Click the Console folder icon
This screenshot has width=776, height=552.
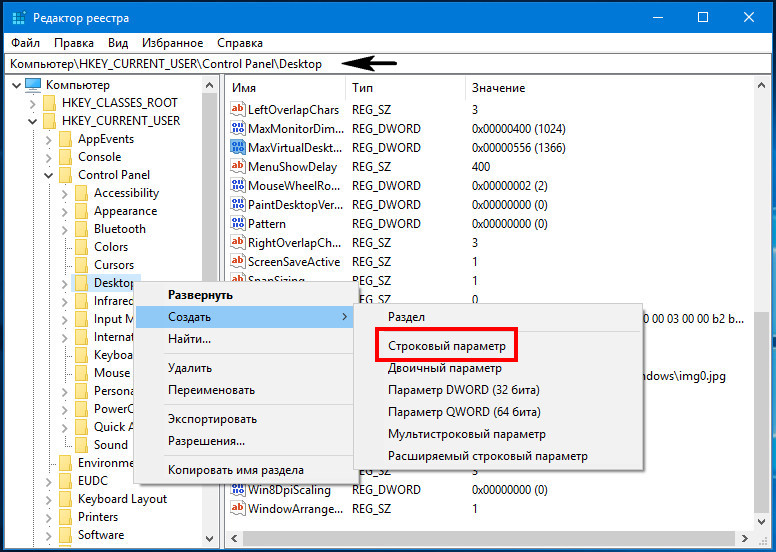[65, 157]
